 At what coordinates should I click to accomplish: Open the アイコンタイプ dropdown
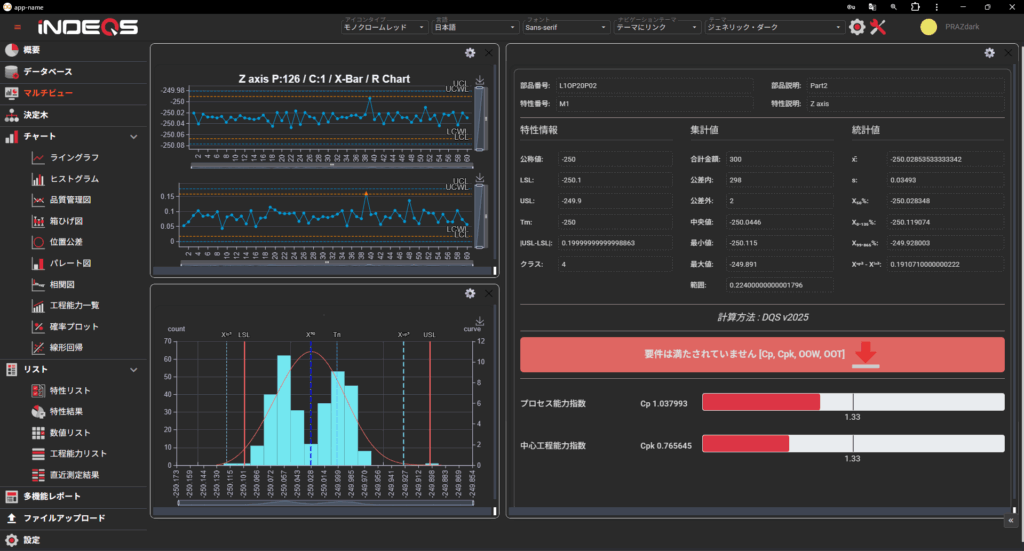(384, 28)
